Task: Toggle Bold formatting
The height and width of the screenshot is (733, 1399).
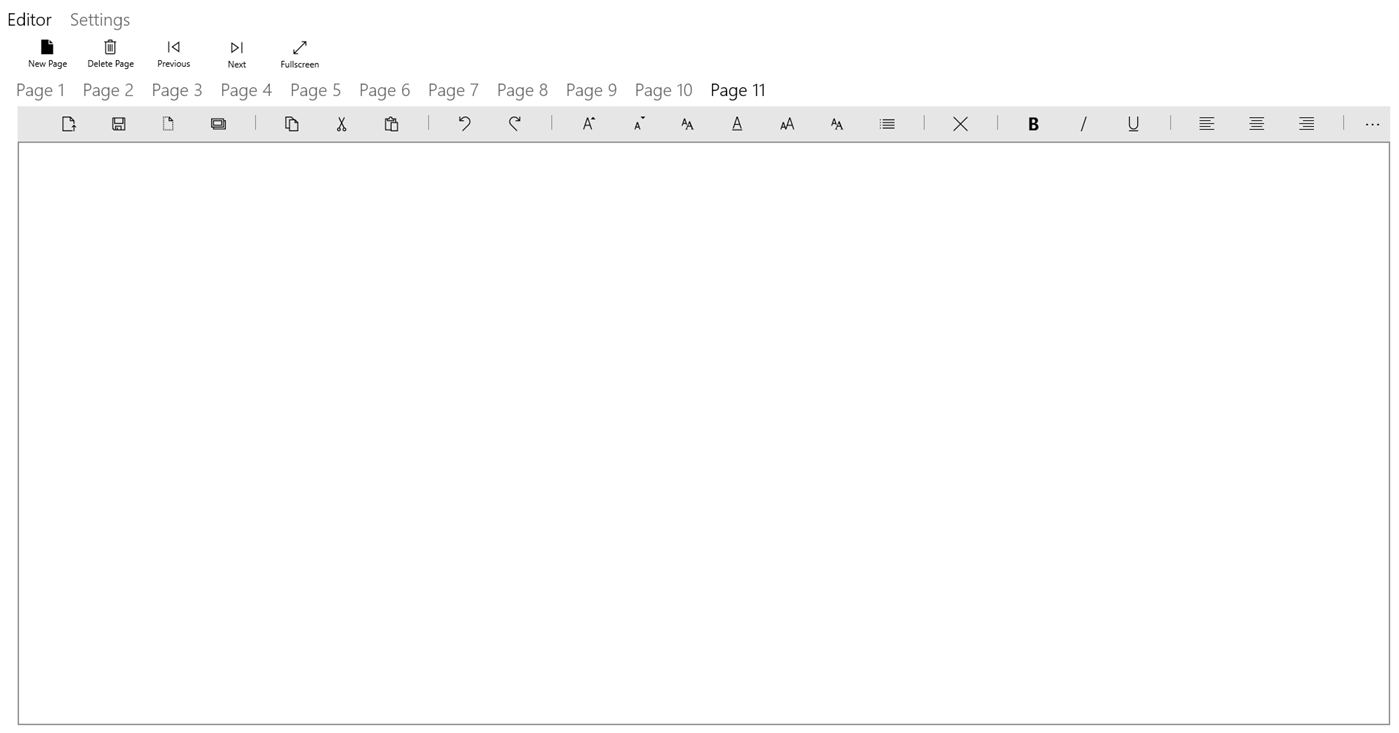Action: (x=1033, y=123)
